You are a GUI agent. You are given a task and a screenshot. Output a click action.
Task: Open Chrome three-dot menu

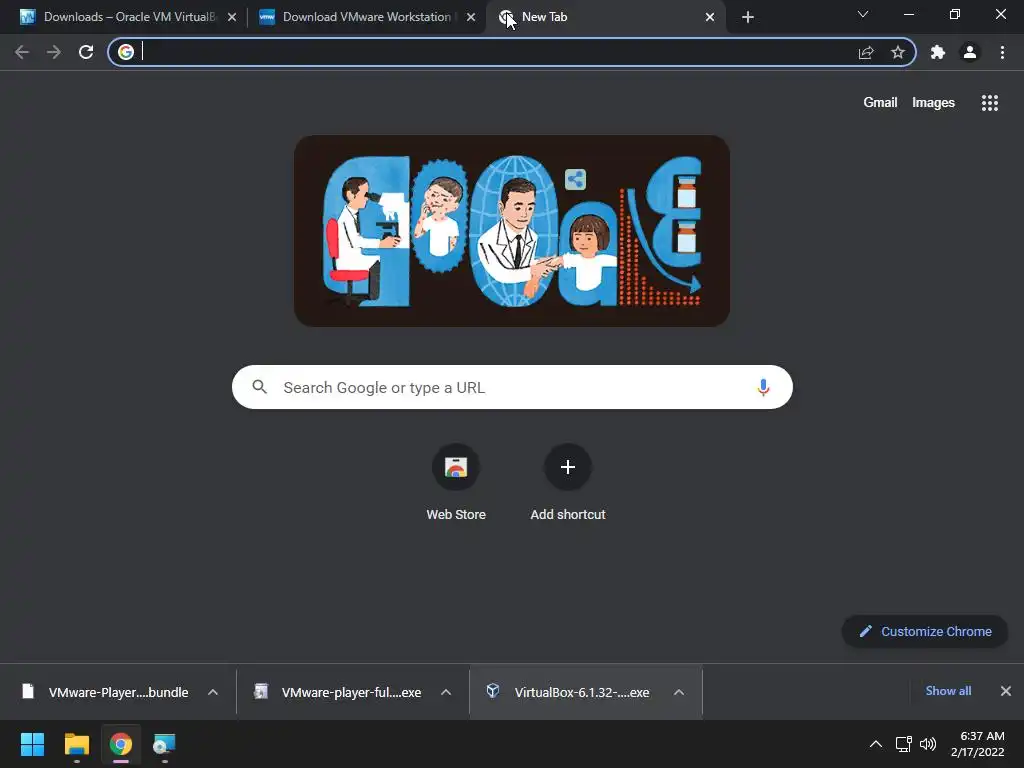click(1002, 52)
